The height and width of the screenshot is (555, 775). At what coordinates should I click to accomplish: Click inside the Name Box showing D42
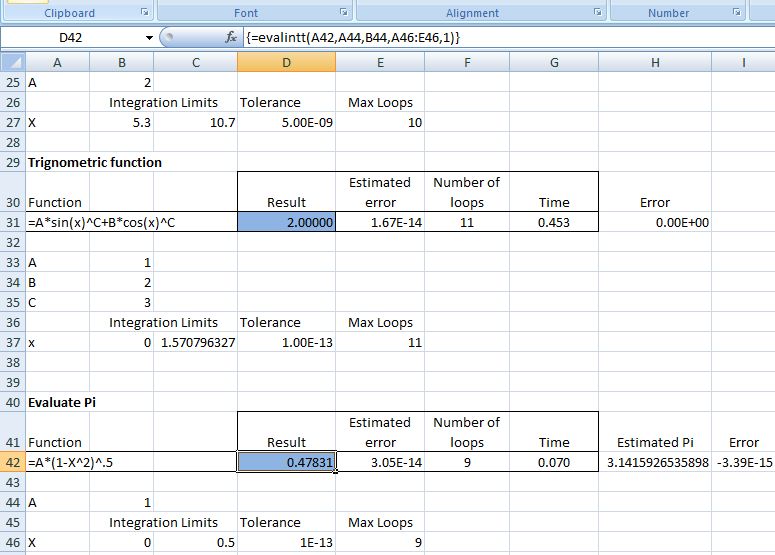pyautogui.click(x=70, y=37)
